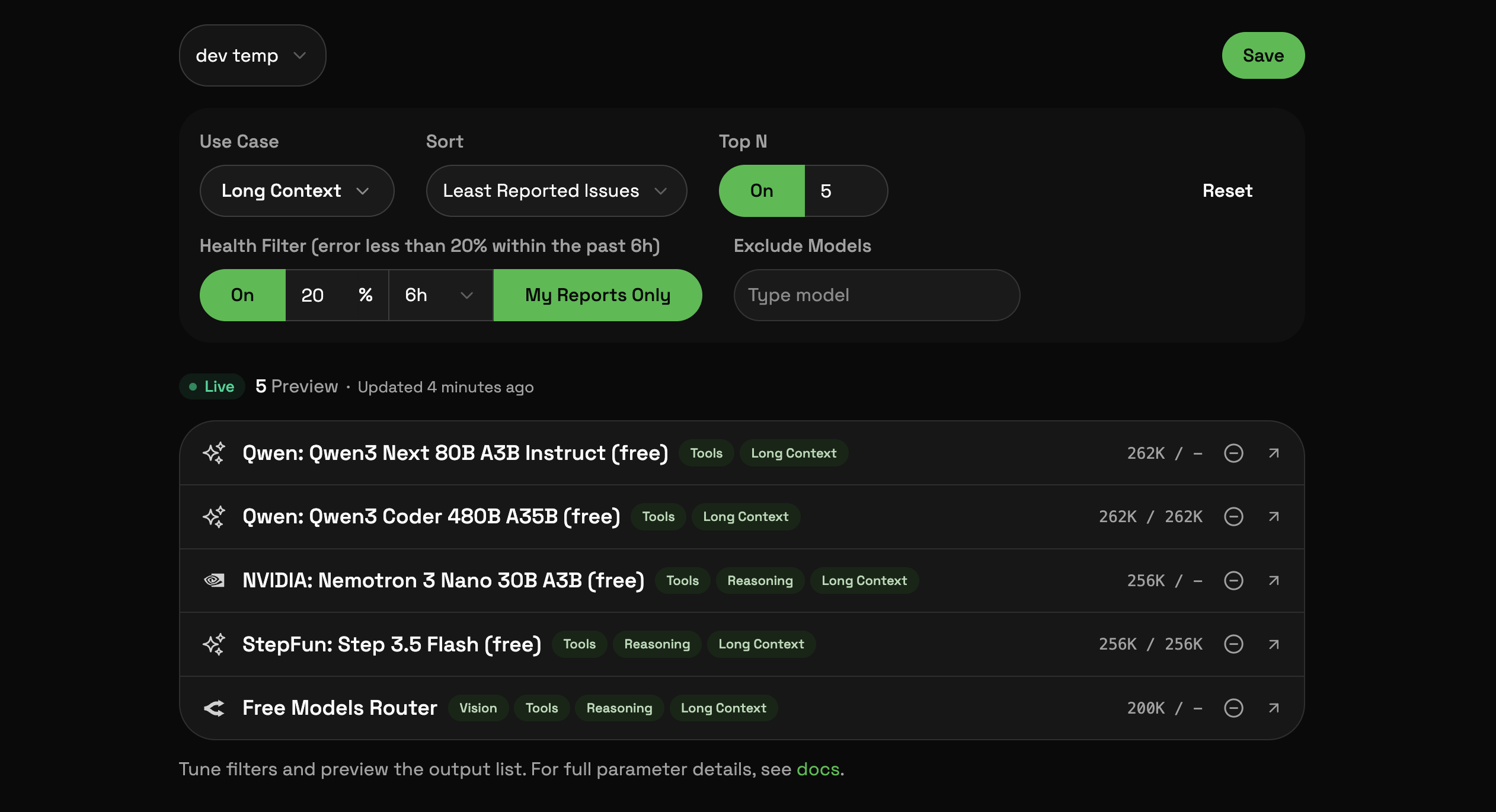Open the Use Case dropdown showing Long Context
The width and height of the screenshot is (1496, 812).
pos(296,191)
